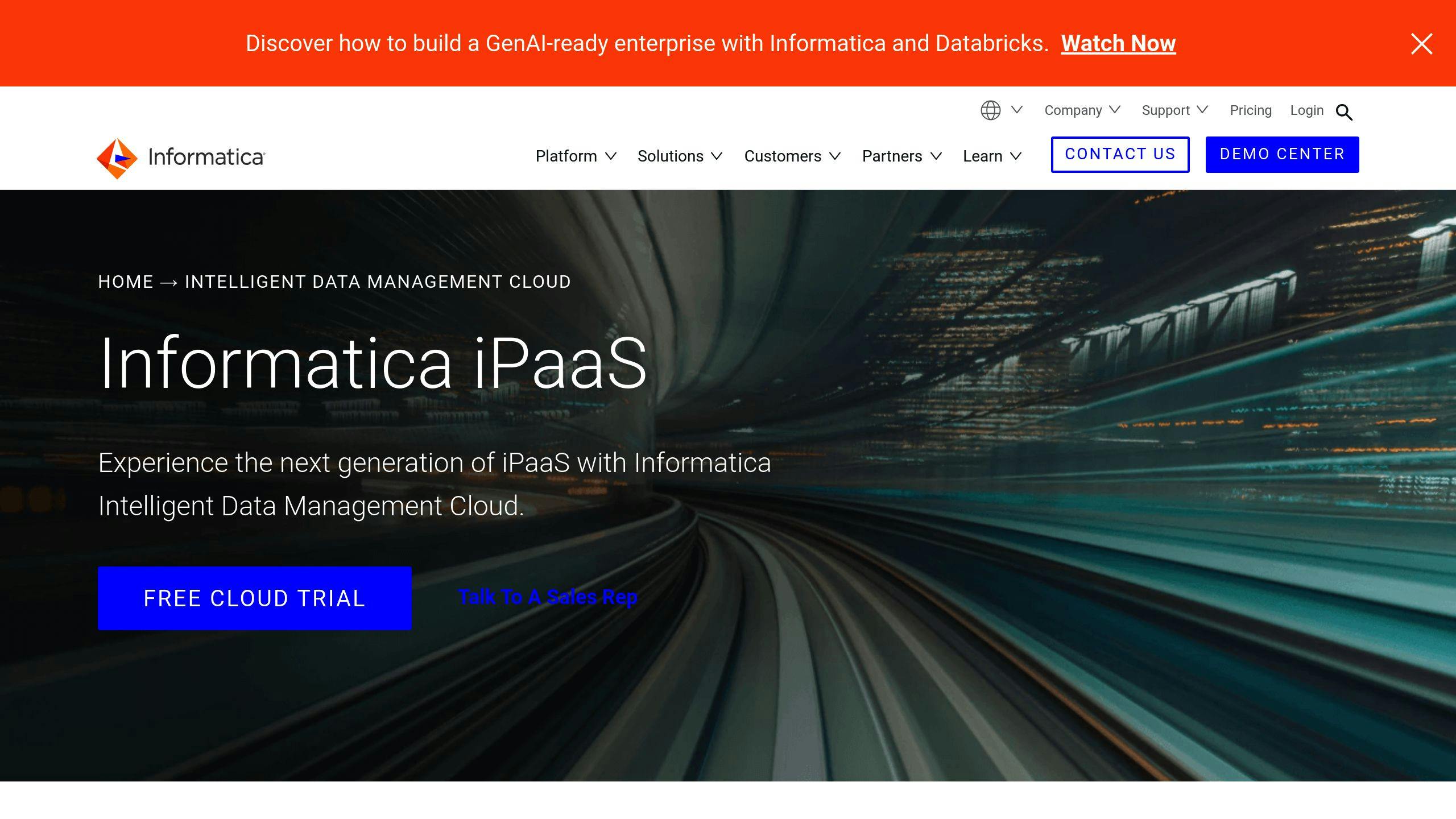1456x819 pixels.
Task: Open the Company menu
Action: 1082,110
